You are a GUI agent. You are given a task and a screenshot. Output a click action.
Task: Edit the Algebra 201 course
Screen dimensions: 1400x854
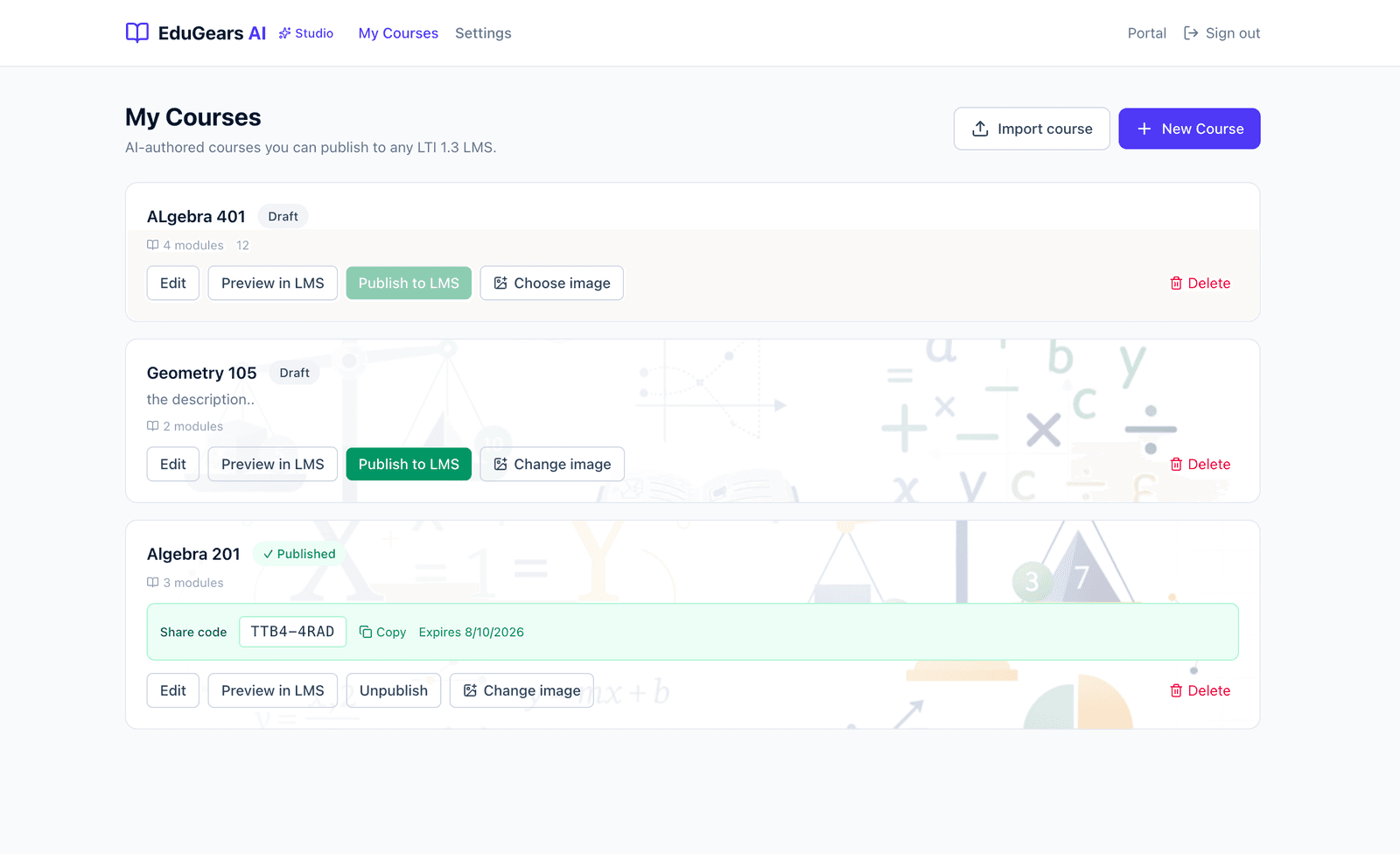click(173, 691)
